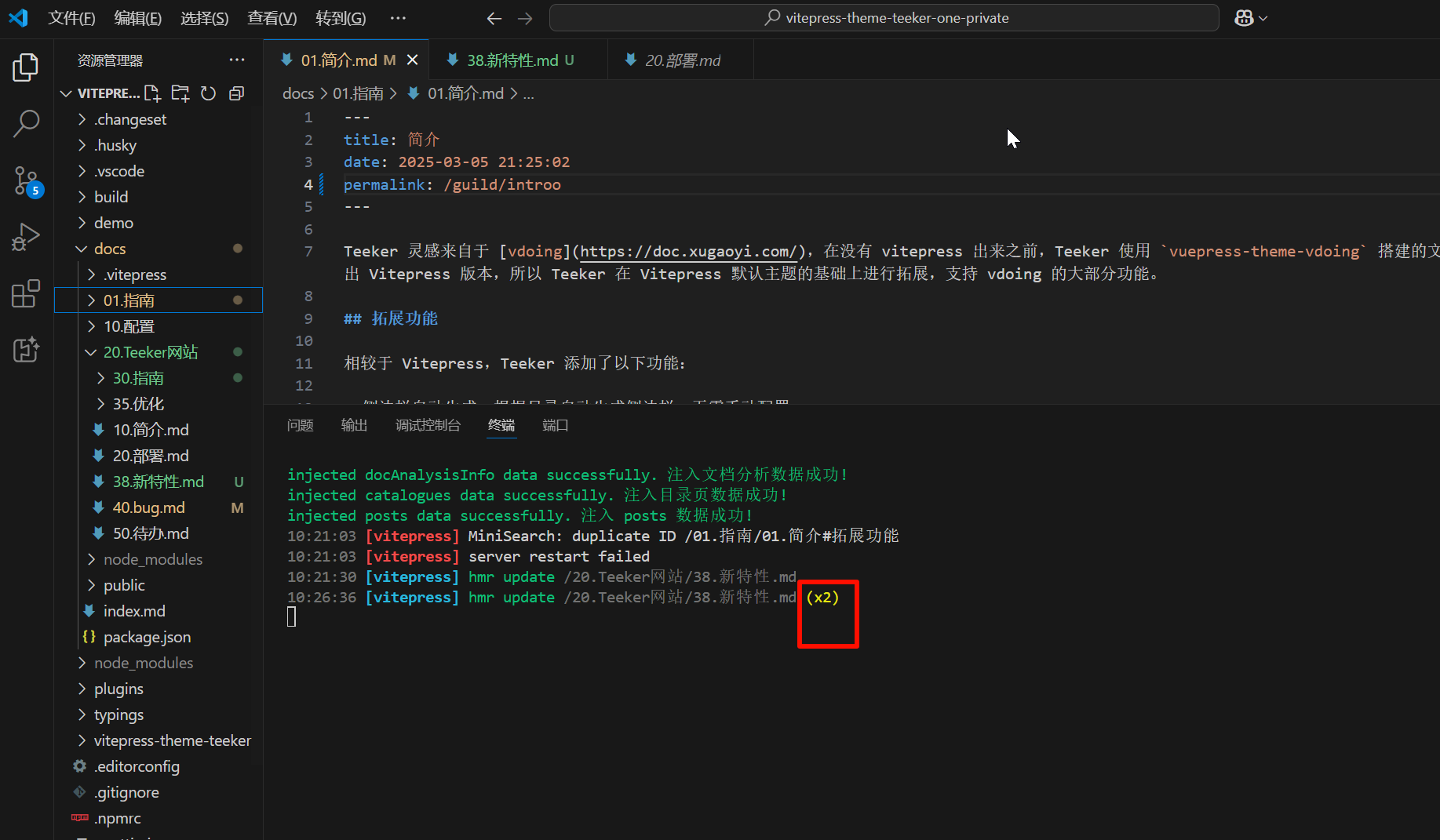Open 10.简介.md in the explorer
1440x840 pixels.
[159, 430]
